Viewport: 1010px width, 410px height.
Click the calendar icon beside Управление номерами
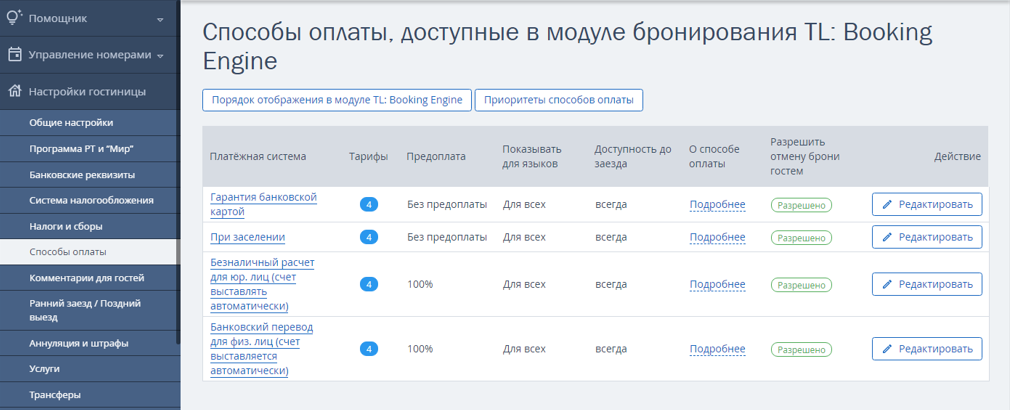pyautogui.click(x=15, y=55)
